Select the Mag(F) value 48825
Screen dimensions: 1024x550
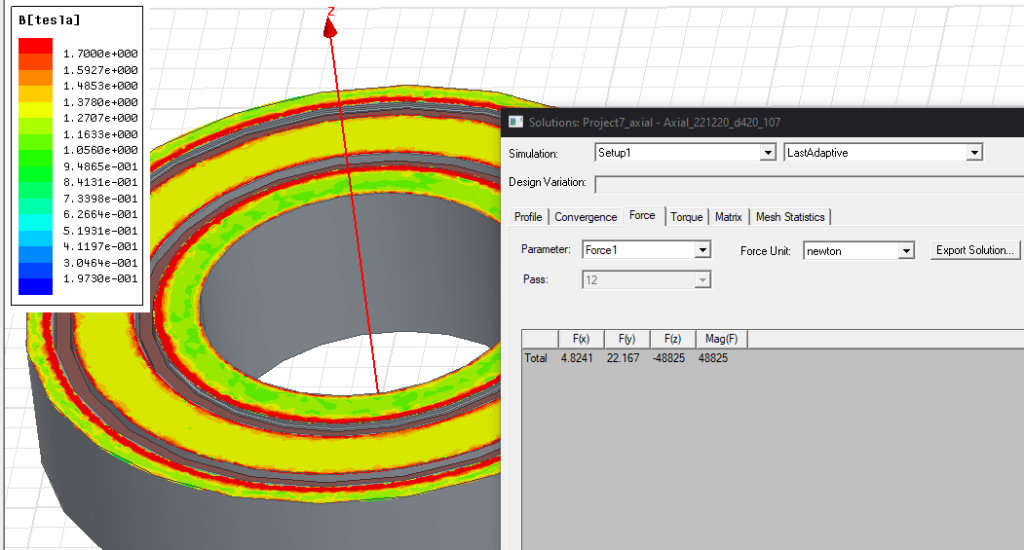[x=712, y=358]
